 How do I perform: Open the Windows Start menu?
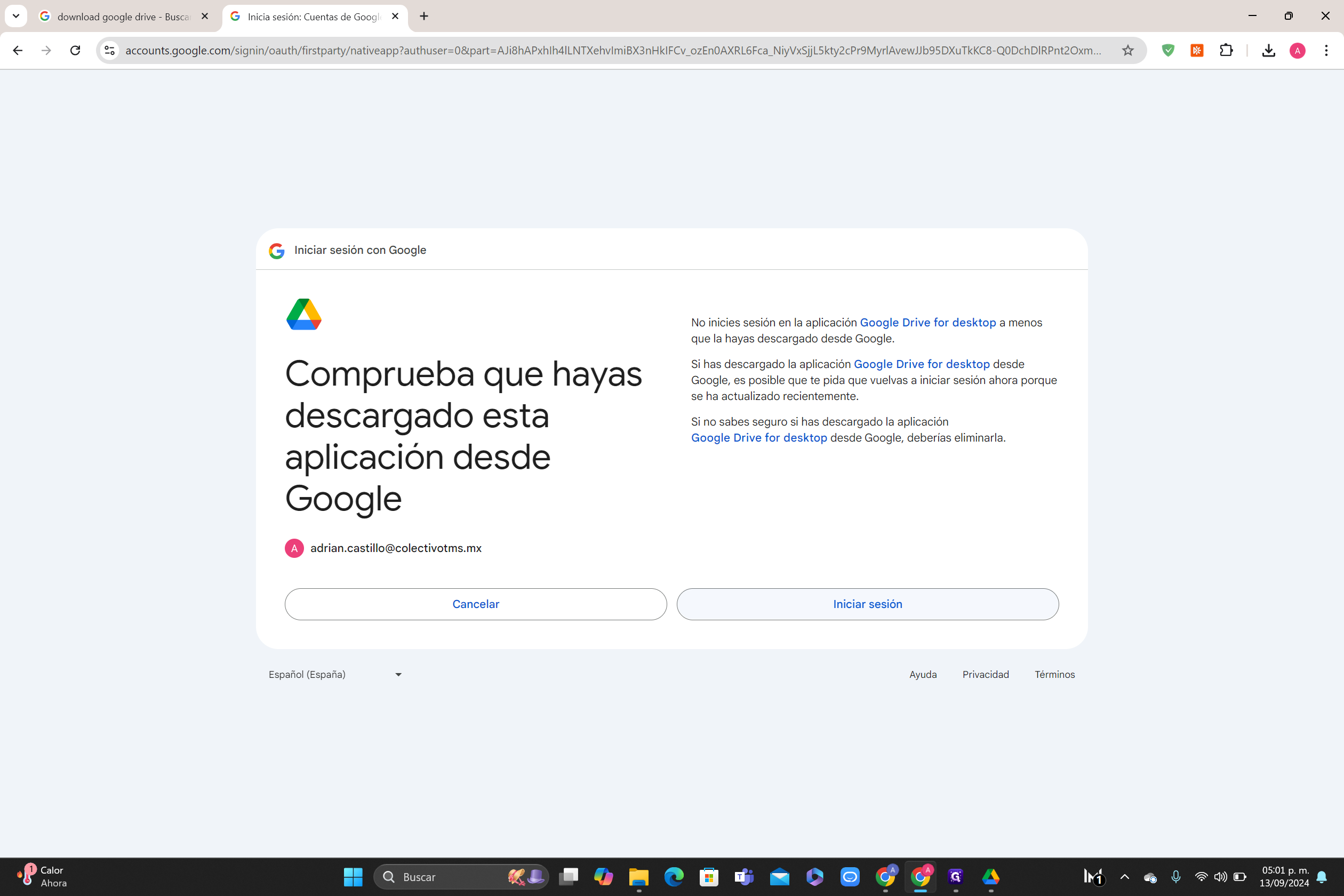[x=353, y=877]
